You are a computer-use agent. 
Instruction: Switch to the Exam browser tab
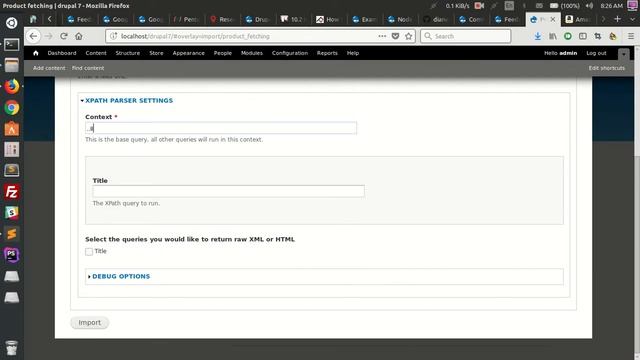[364, 19]
